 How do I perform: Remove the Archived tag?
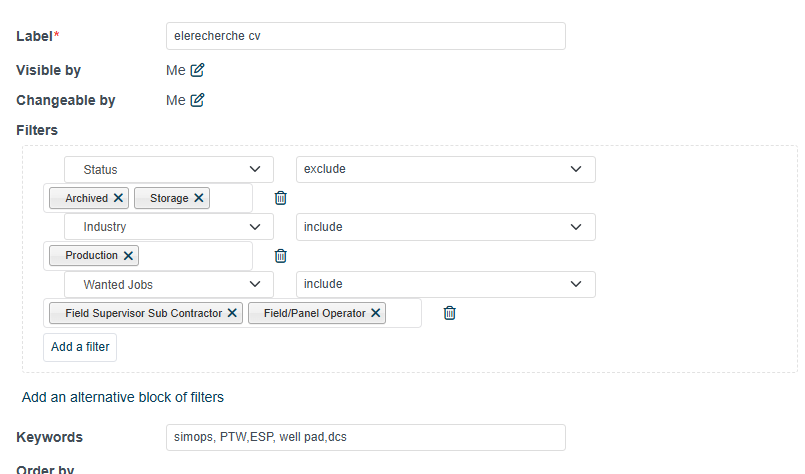pos(118,198)
